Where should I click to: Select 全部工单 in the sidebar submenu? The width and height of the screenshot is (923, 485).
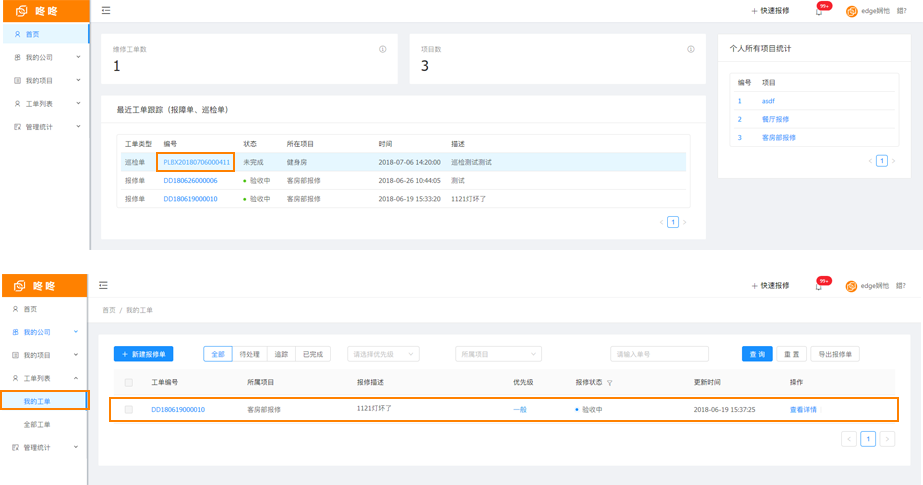coord(37,425)
